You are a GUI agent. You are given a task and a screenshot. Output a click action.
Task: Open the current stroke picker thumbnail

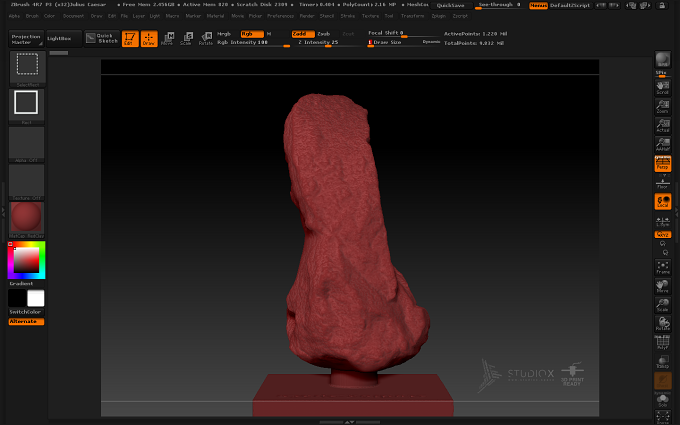pos(26,103)
